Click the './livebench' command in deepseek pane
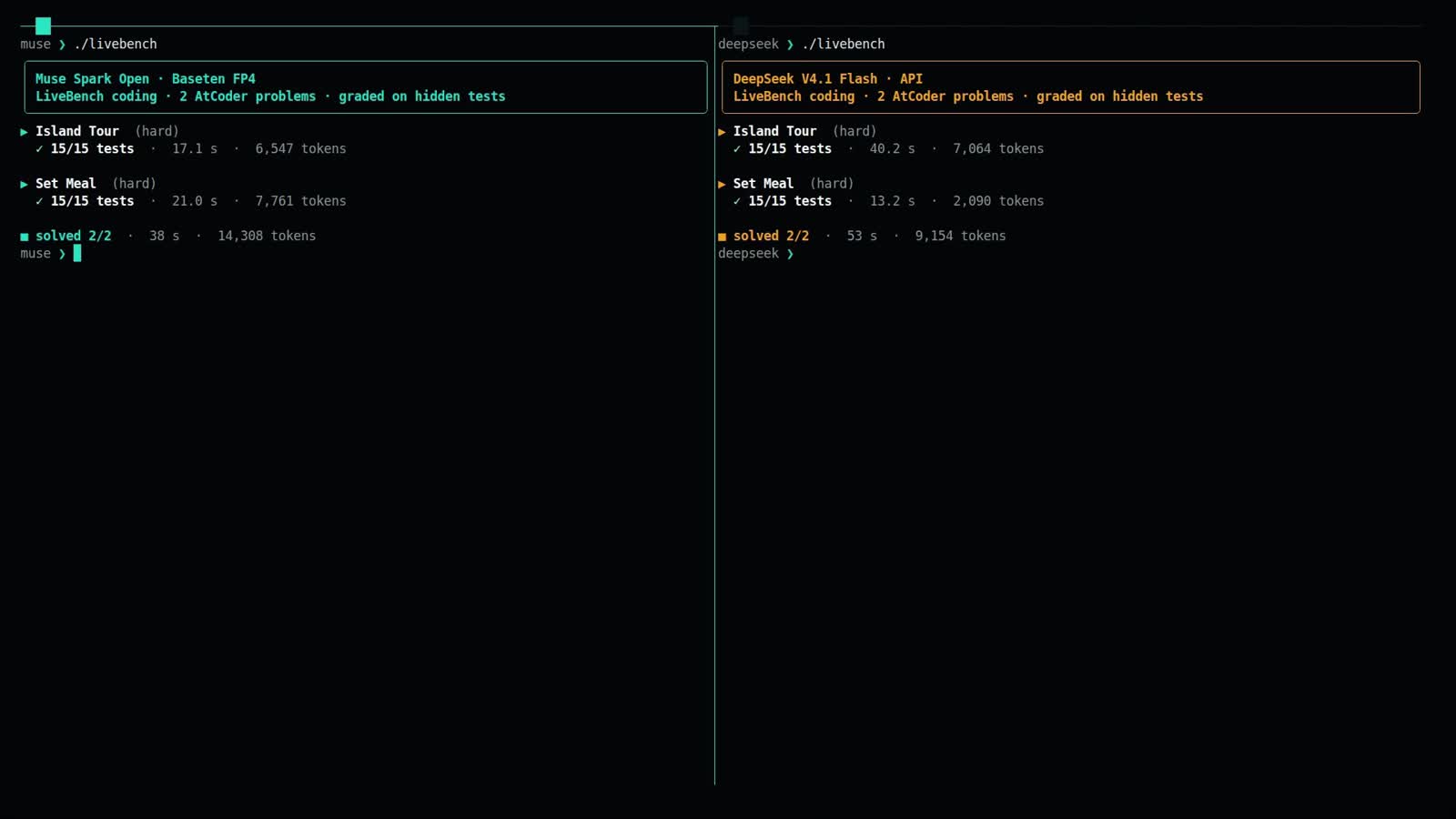The image size is (1456, 819). click(844, 44)
